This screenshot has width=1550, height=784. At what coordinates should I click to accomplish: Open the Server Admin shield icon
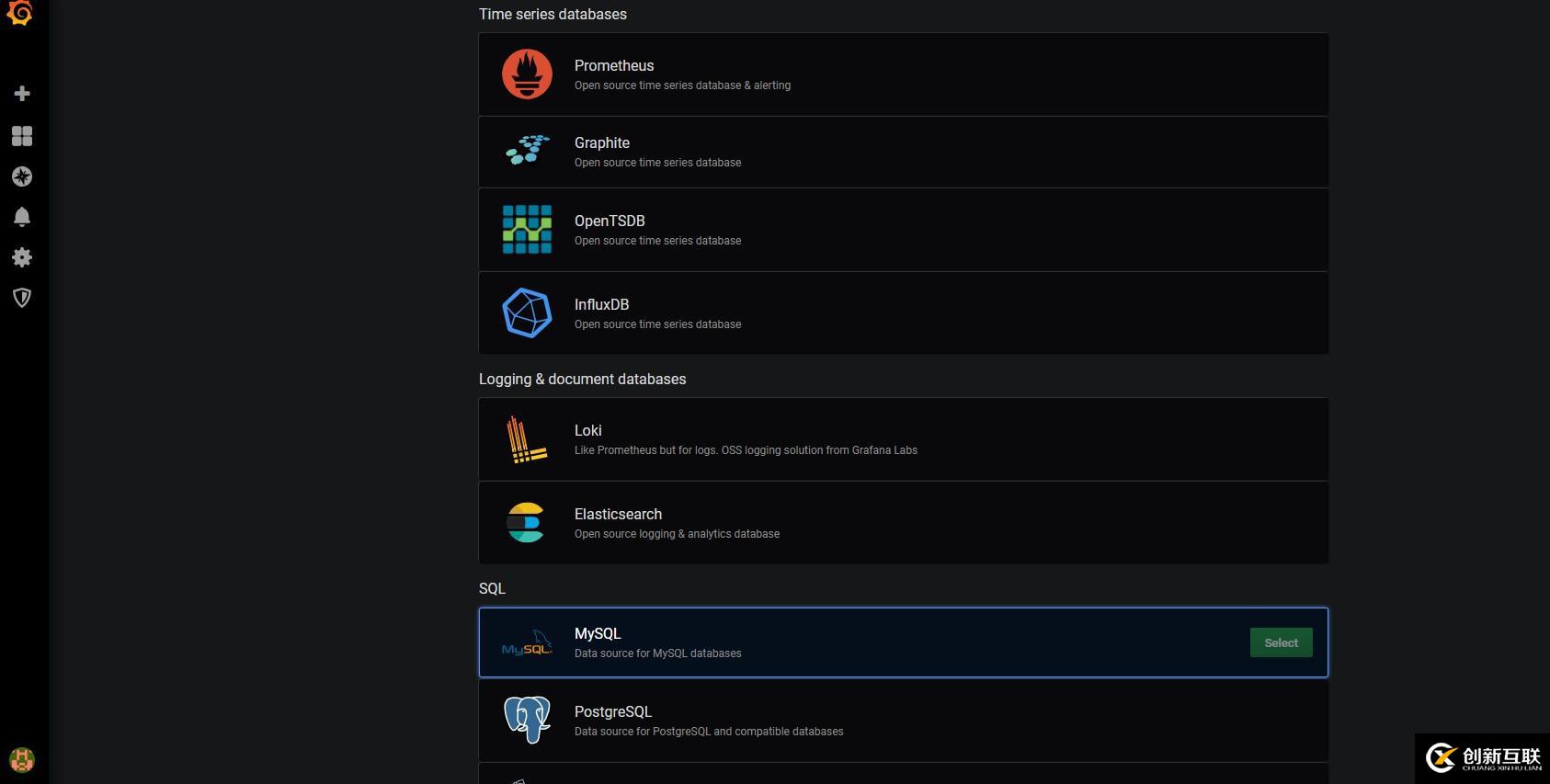(22, 298)
